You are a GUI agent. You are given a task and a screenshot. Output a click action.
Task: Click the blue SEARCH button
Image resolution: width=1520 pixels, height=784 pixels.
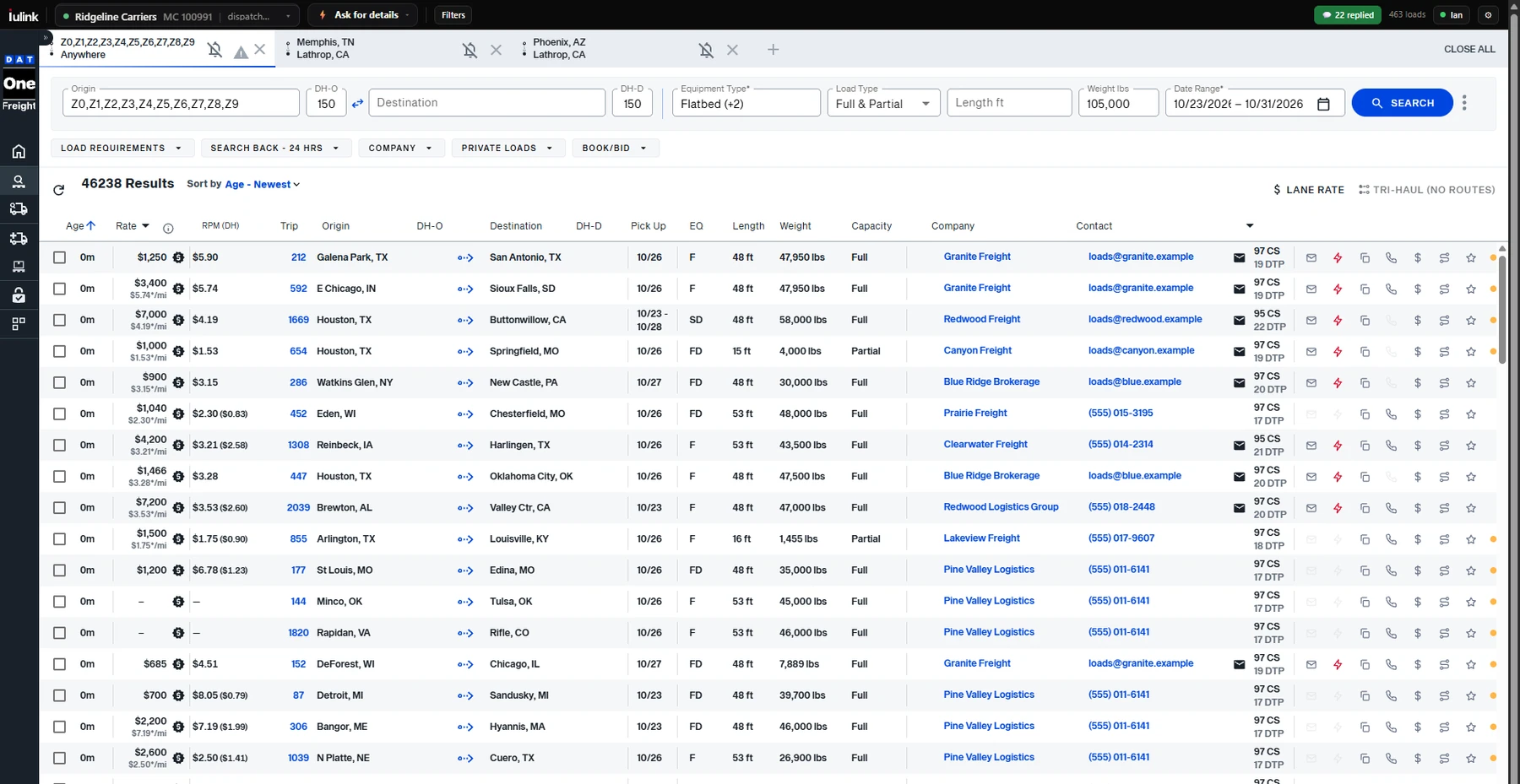click(1402, 103)
